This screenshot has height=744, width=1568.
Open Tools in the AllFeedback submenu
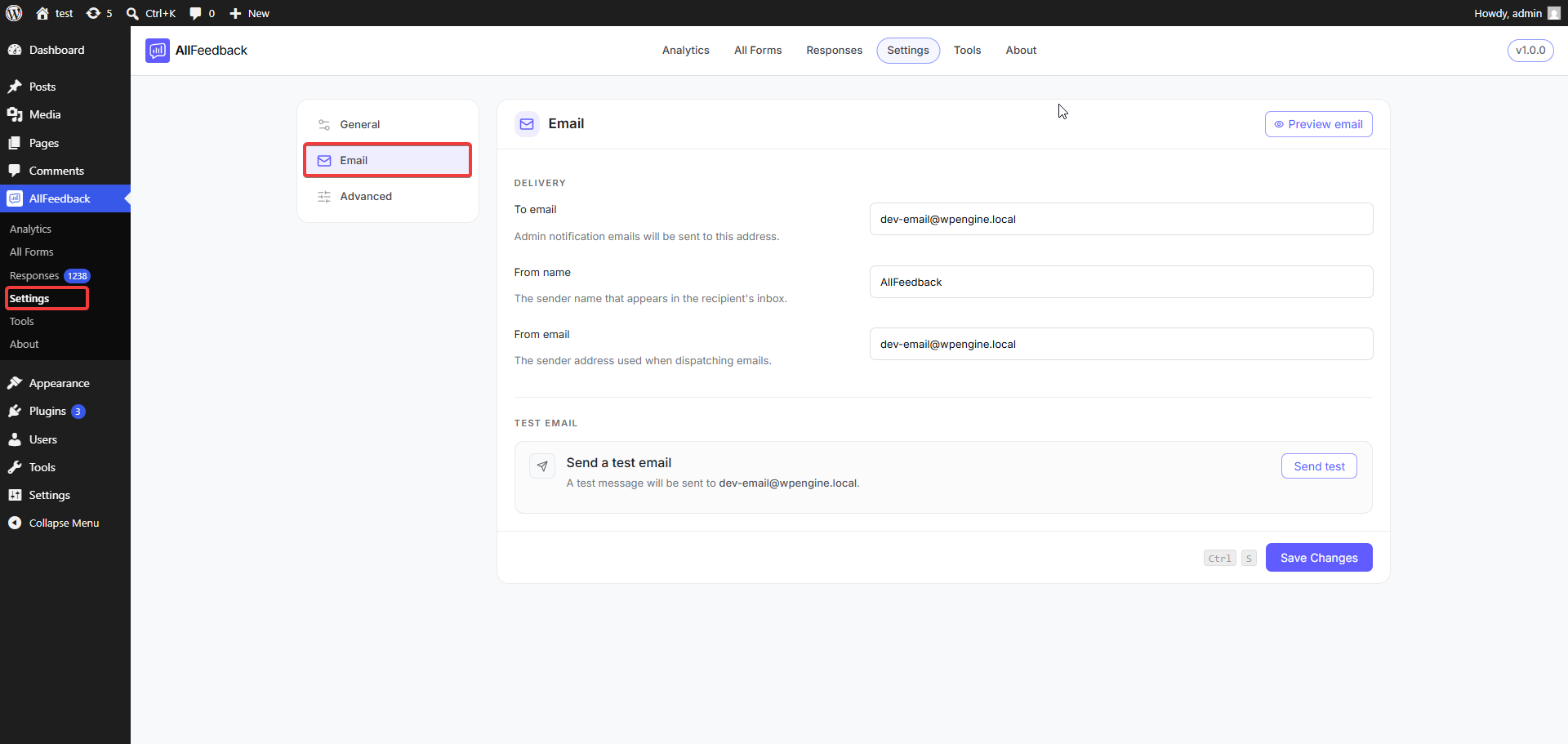click(x=22, y=322)
